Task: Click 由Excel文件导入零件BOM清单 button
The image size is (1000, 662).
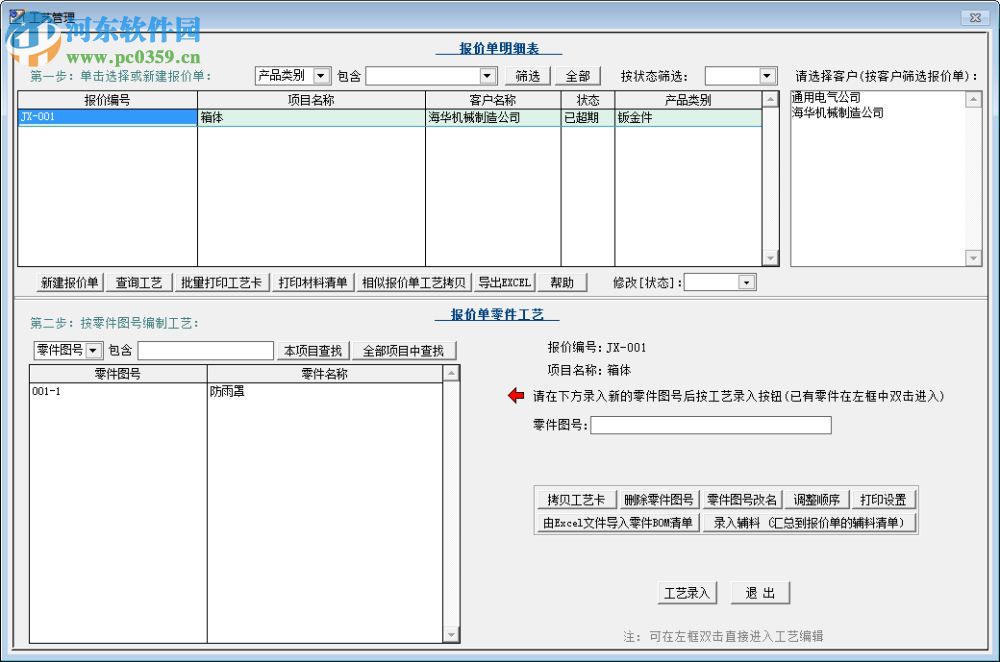Action: 617,523
